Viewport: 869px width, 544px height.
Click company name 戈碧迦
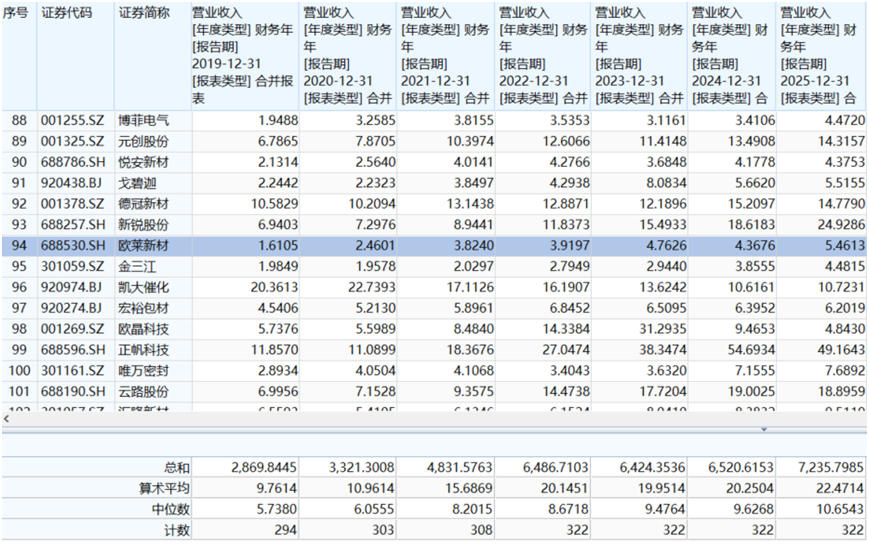tap(137, 183)
